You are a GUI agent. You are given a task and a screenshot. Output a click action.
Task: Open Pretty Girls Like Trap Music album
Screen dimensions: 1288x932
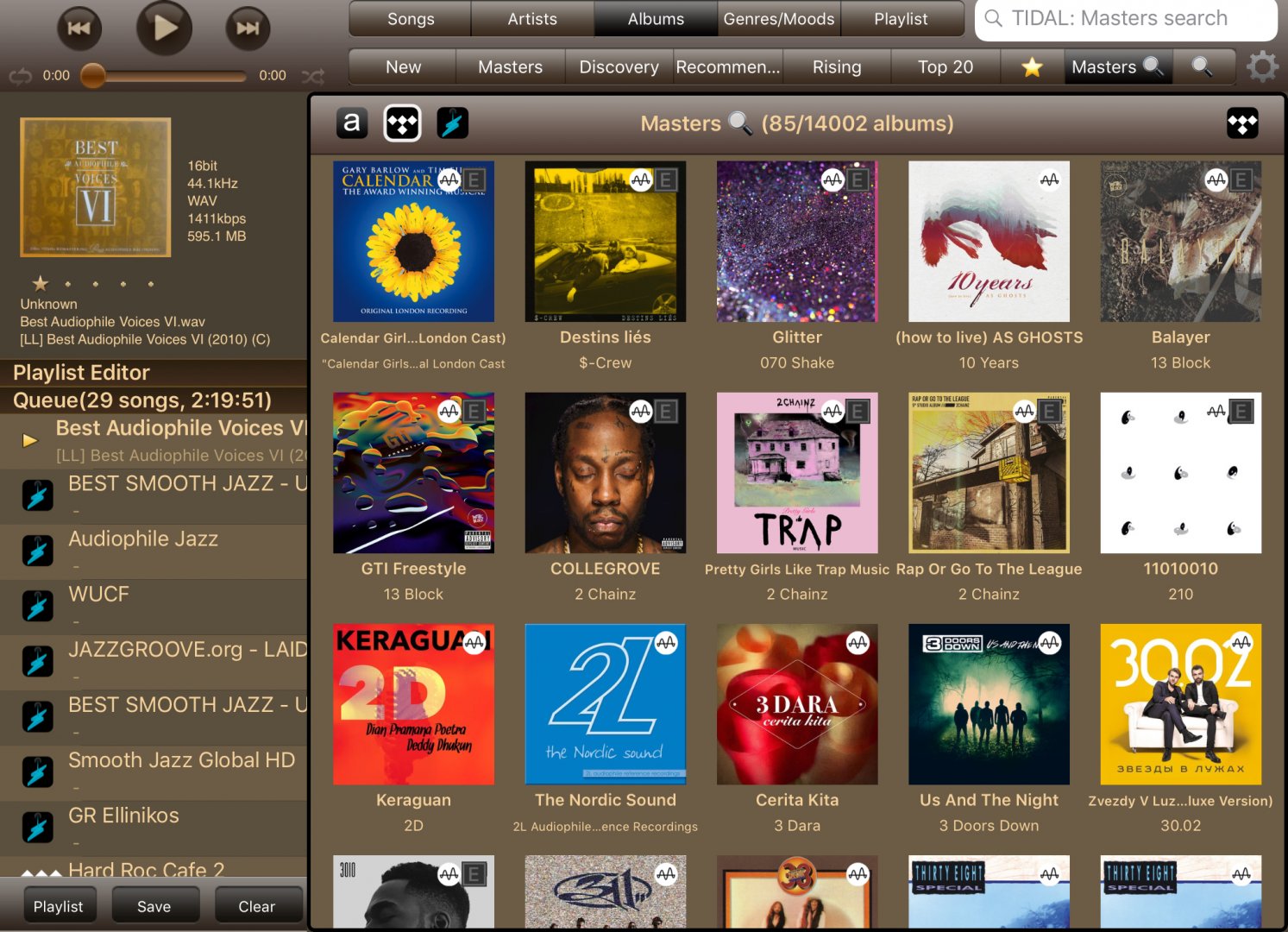pyautogui.click(x=797, y=473)
